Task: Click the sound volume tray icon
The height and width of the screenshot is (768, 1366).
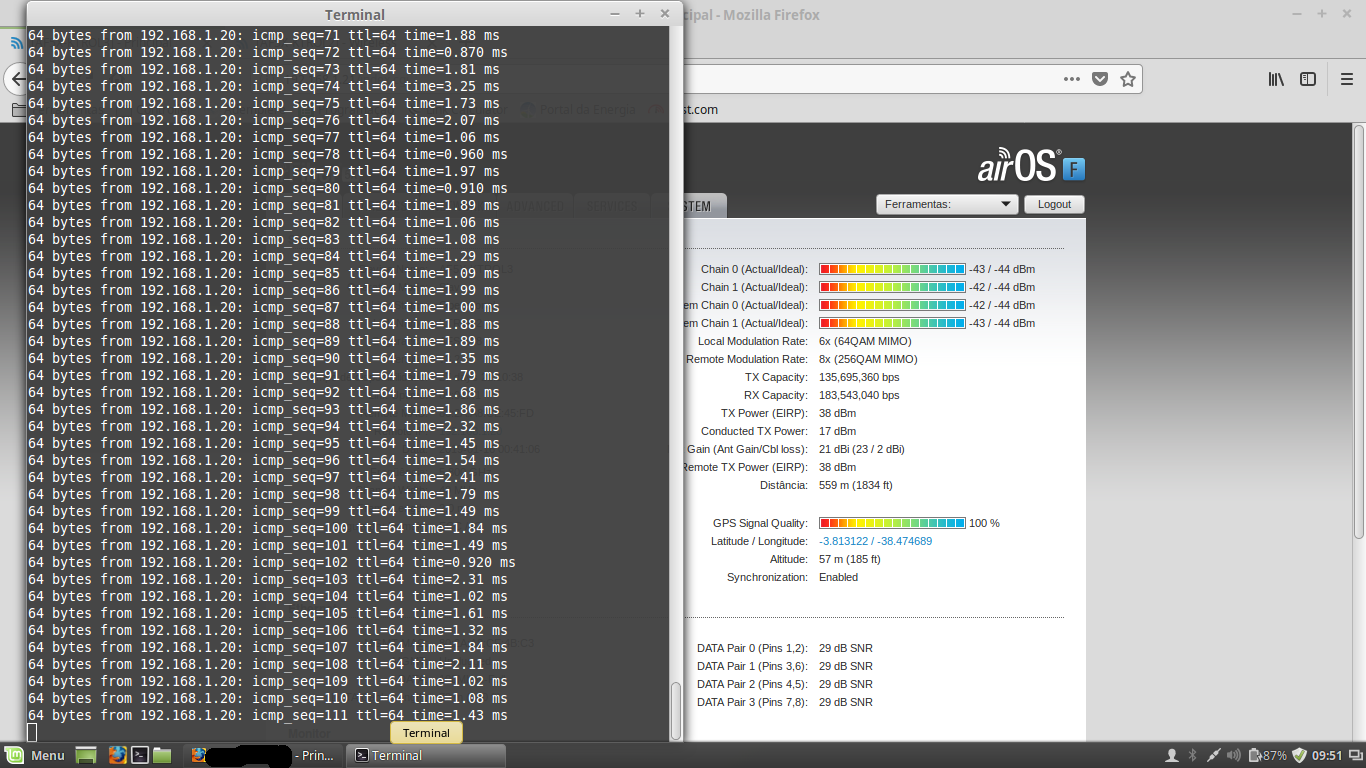Action: [1233, 755]
